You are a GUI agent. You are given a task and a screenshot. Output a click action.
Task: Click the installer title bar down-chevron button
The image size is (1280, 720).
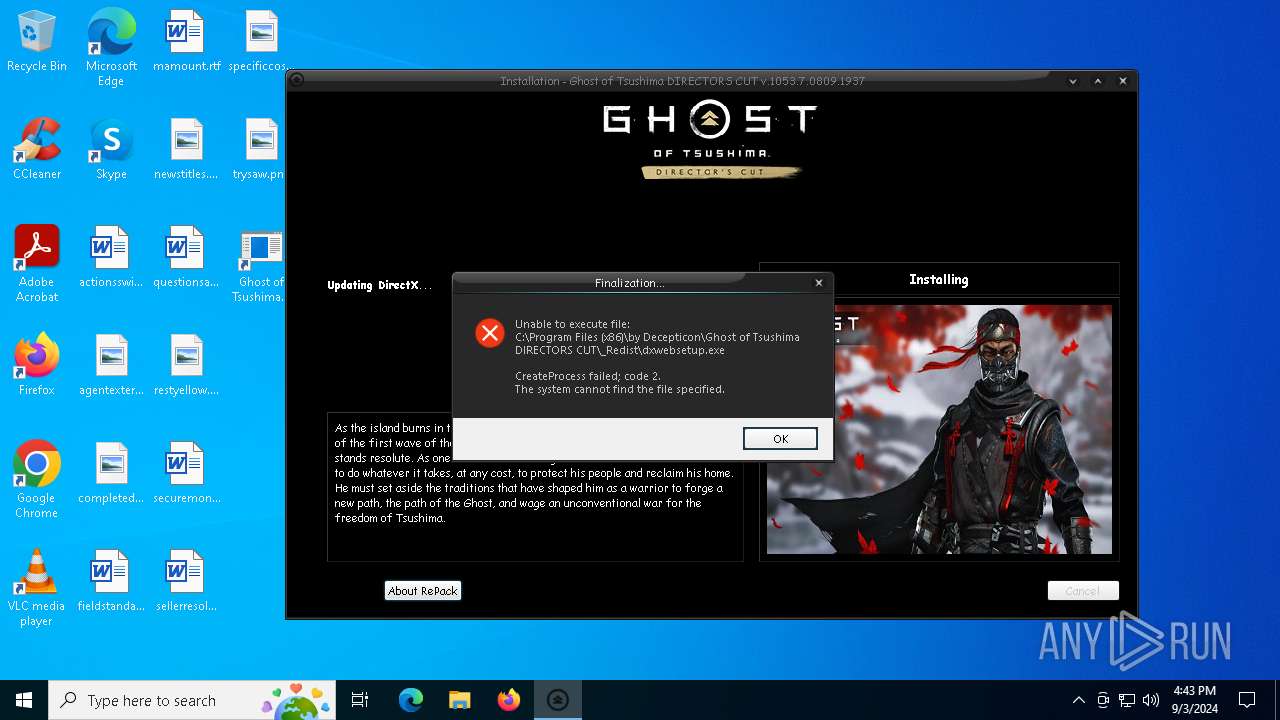tap(1073, 81)
